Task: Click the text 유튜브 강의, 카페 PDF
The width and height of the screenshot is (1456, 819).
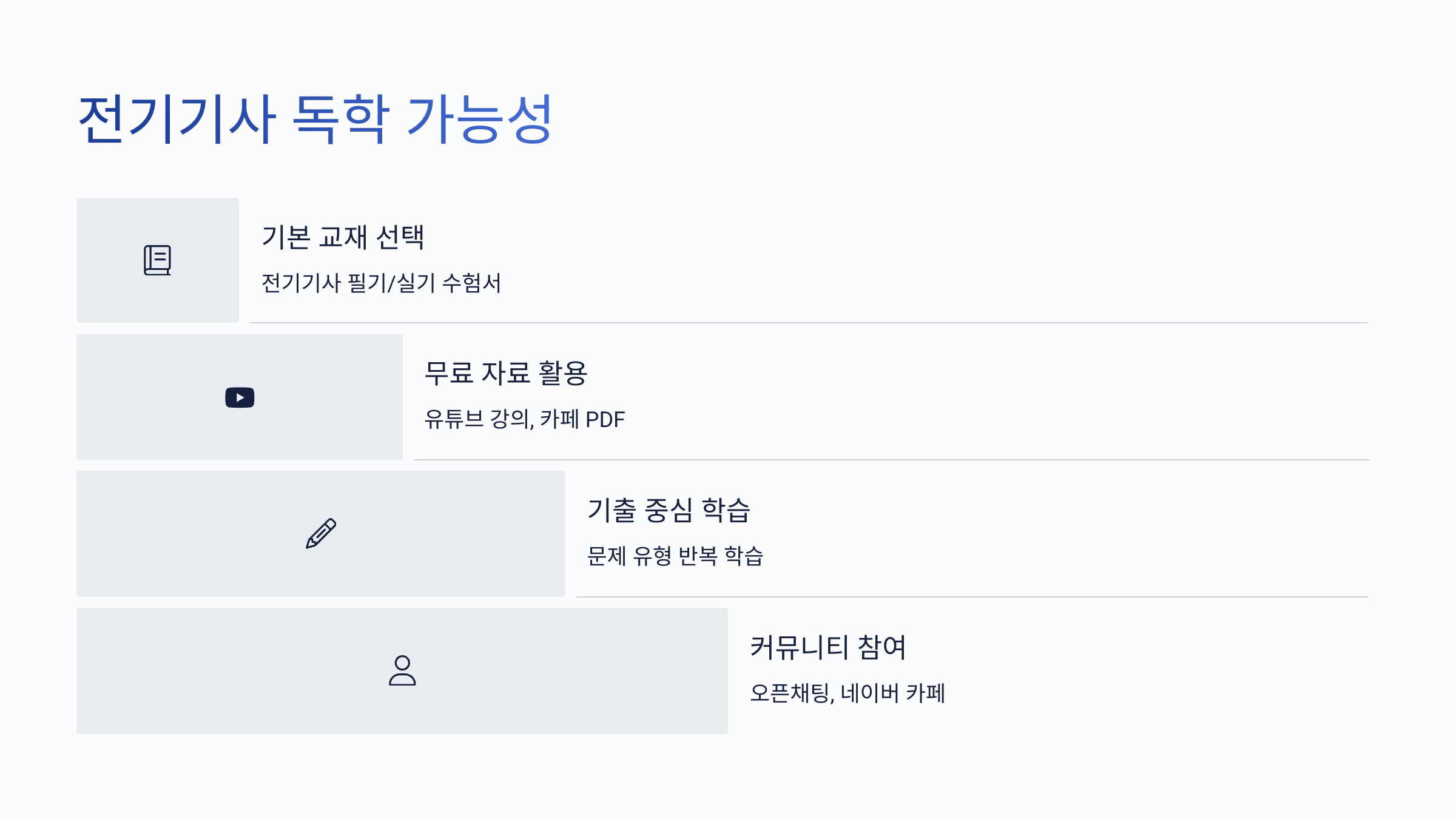Action: pyautogui.click(x=524, y=419)
